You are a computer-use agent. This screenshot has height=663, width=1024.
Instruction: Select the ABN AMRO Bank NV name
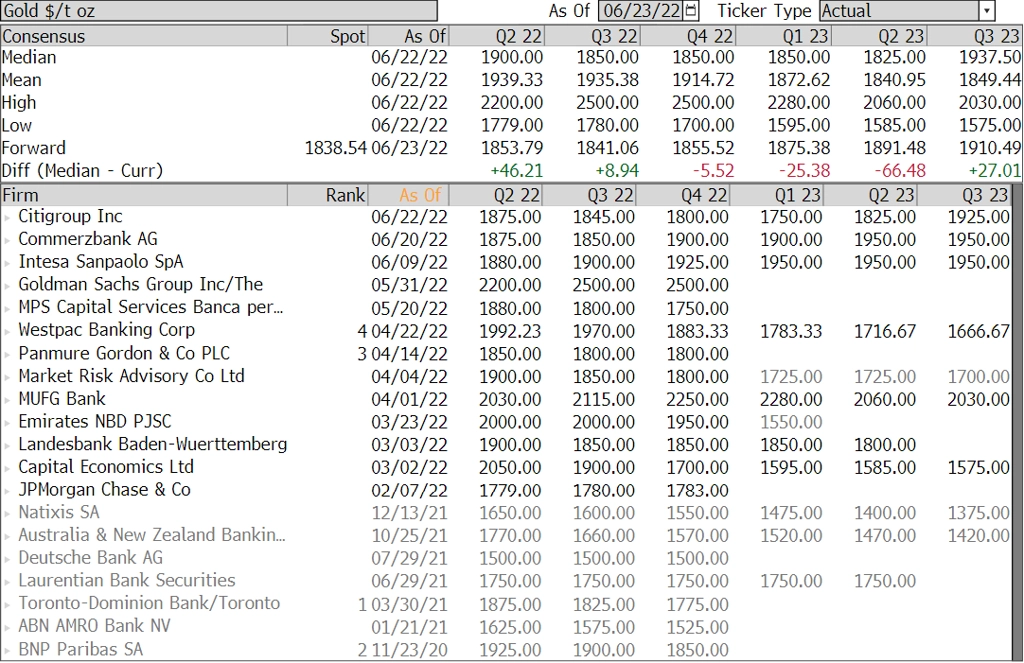point(94,626)
